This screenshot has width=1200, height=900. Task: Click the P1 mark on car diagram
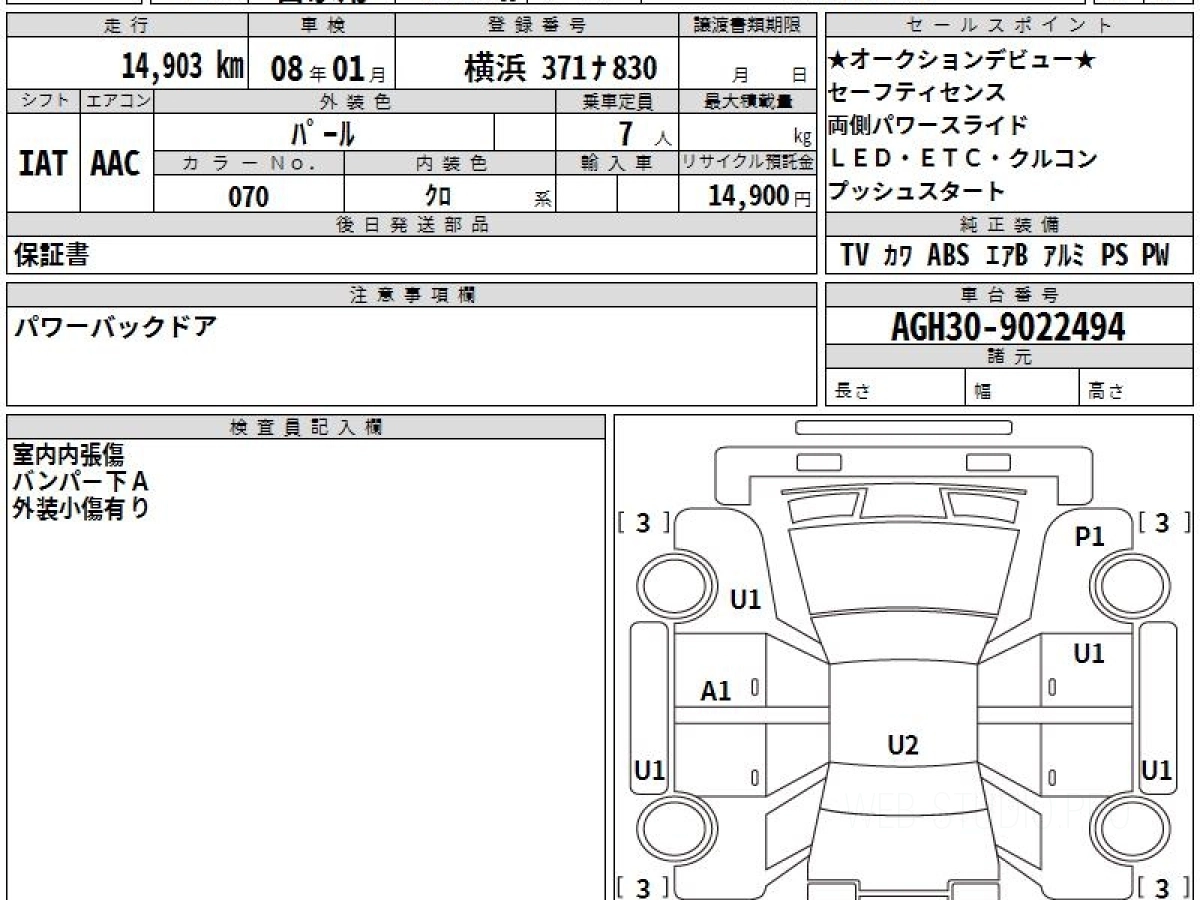(1090, 537)
